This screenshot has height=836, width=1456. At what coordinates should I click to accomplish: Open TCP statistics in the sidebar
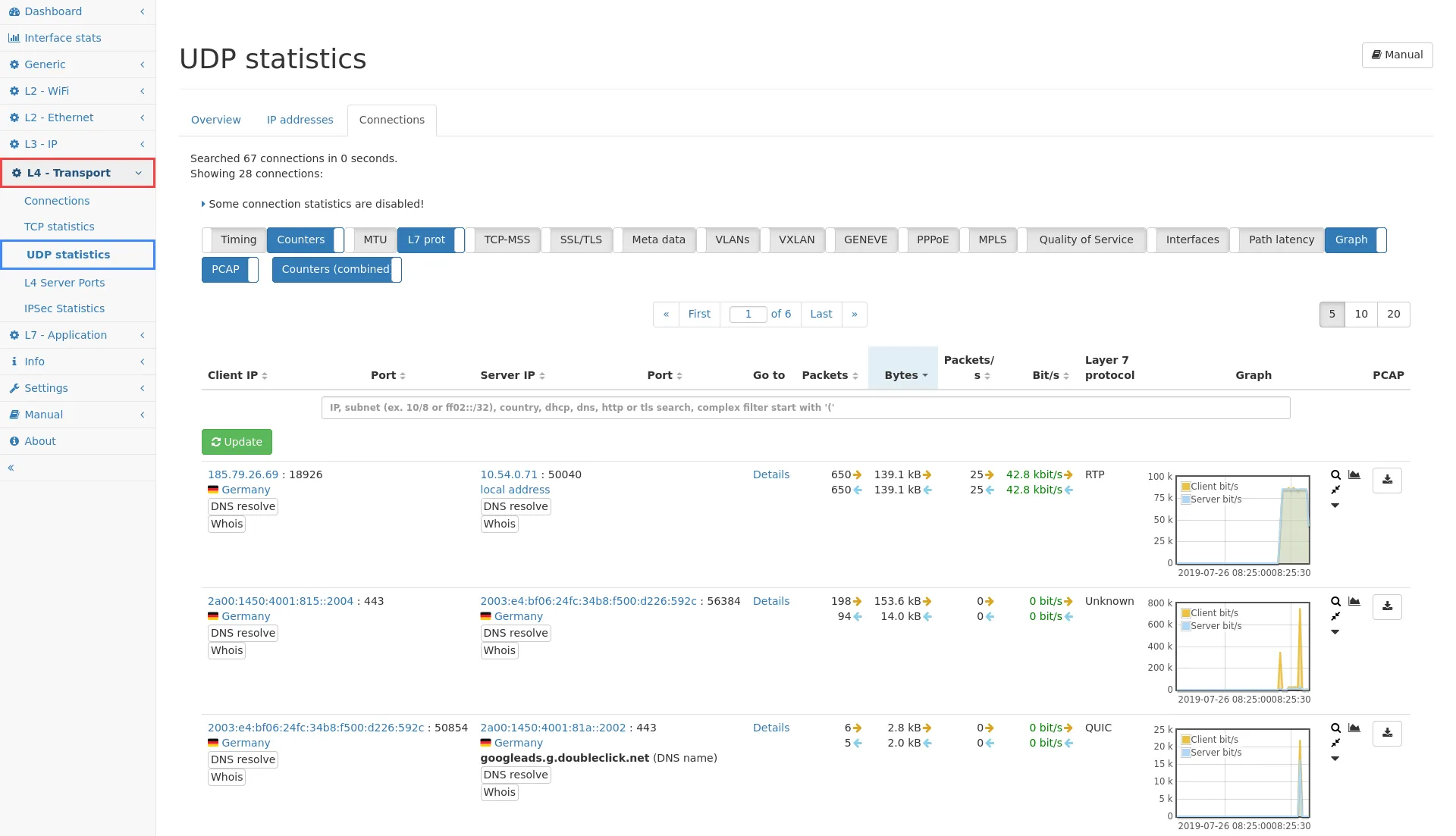pyautogui.click(x=59, y=227)
